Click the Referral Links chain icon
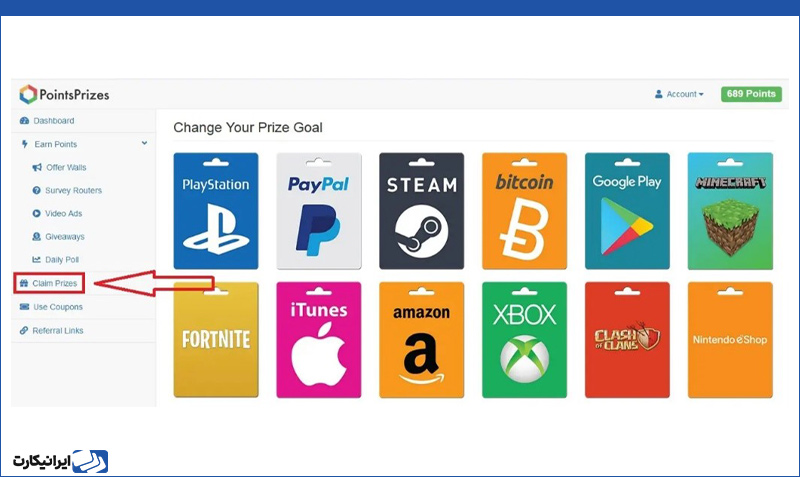 tap(24, 331)
